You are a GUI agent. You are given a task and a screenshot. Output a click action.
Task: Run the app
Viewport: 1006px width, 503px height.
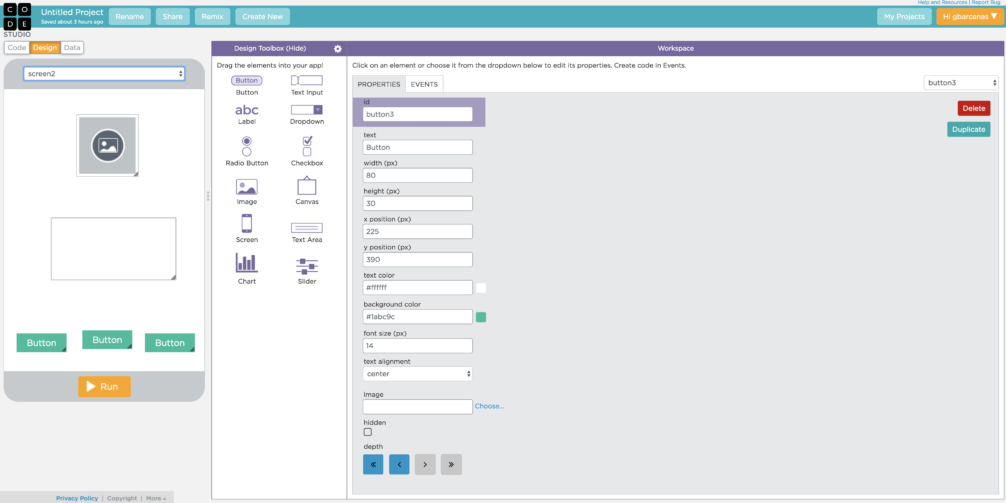[105, 387]
